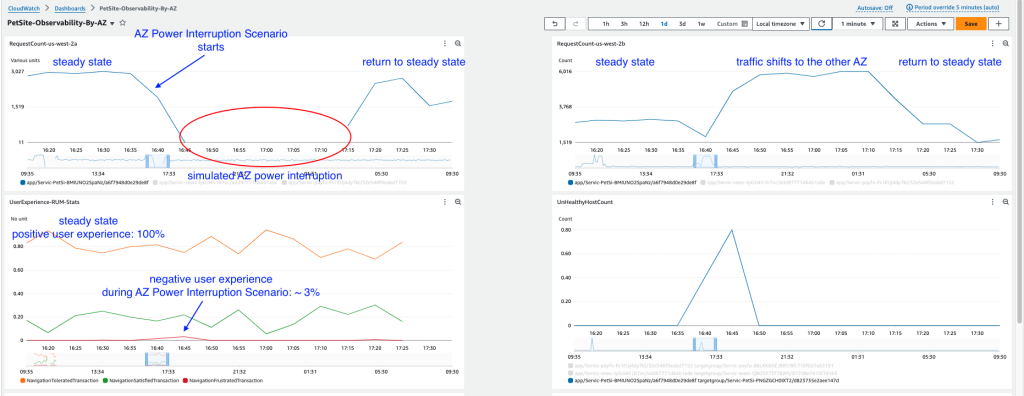Select the 1d time range
1024x396 pixels.
[x=664, y=24]
